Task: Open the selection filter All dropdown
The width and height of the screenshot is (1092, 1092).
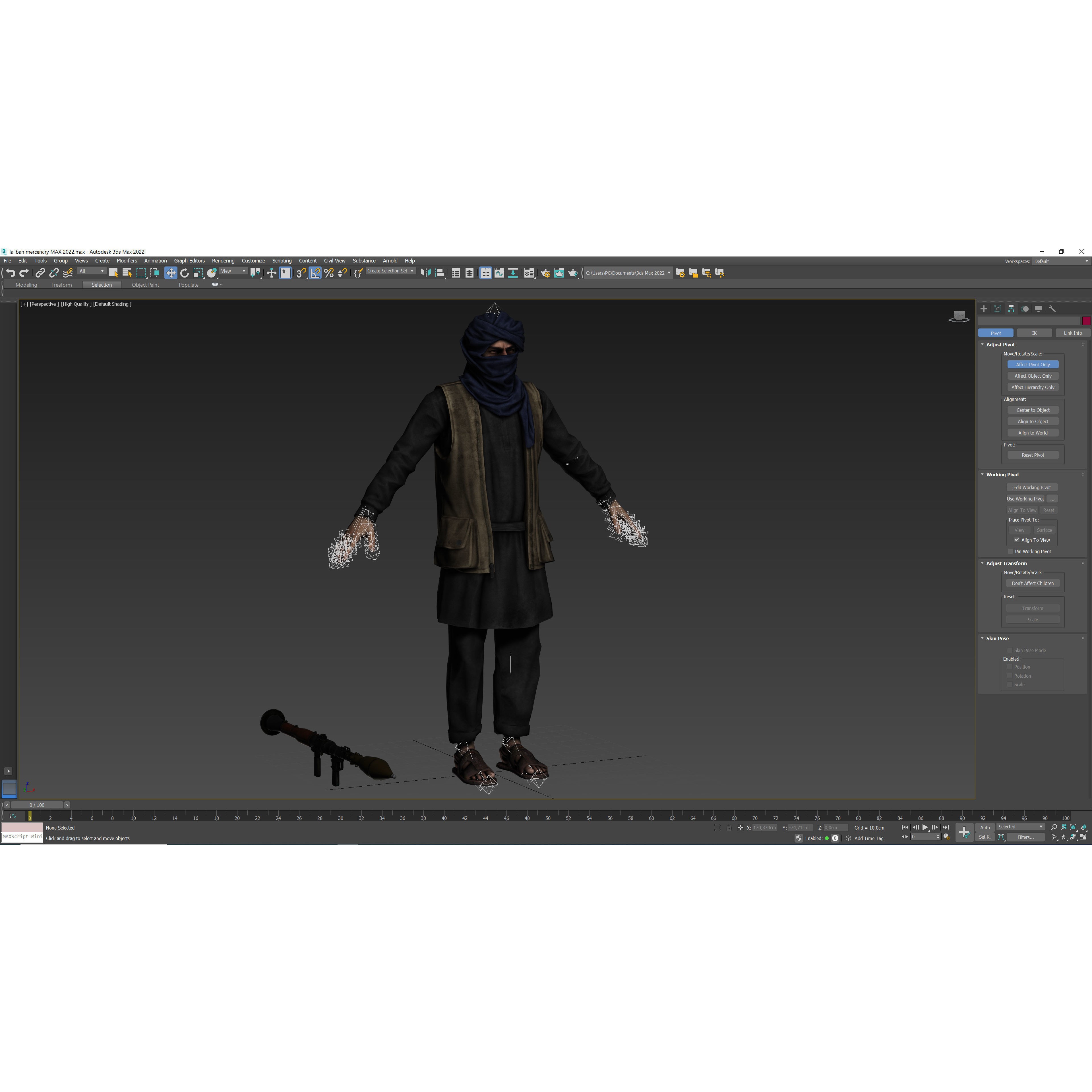Action: click(x=102, y=271)
